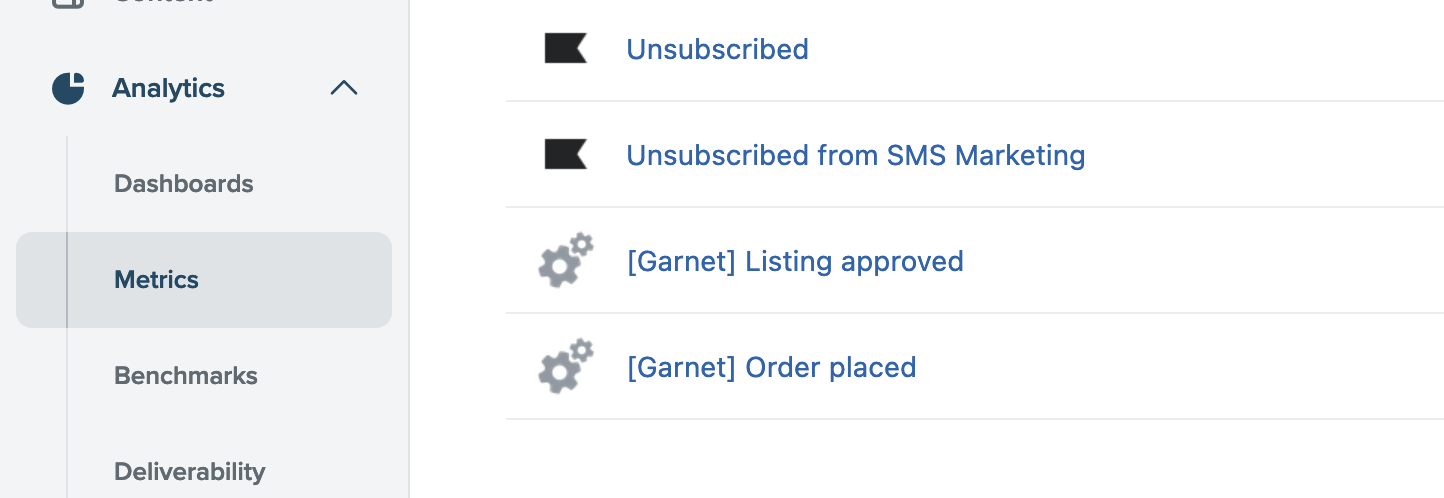Select the Metrics sidebar item
Screen dimensions: 1444x498
click(x=204, y=280)
